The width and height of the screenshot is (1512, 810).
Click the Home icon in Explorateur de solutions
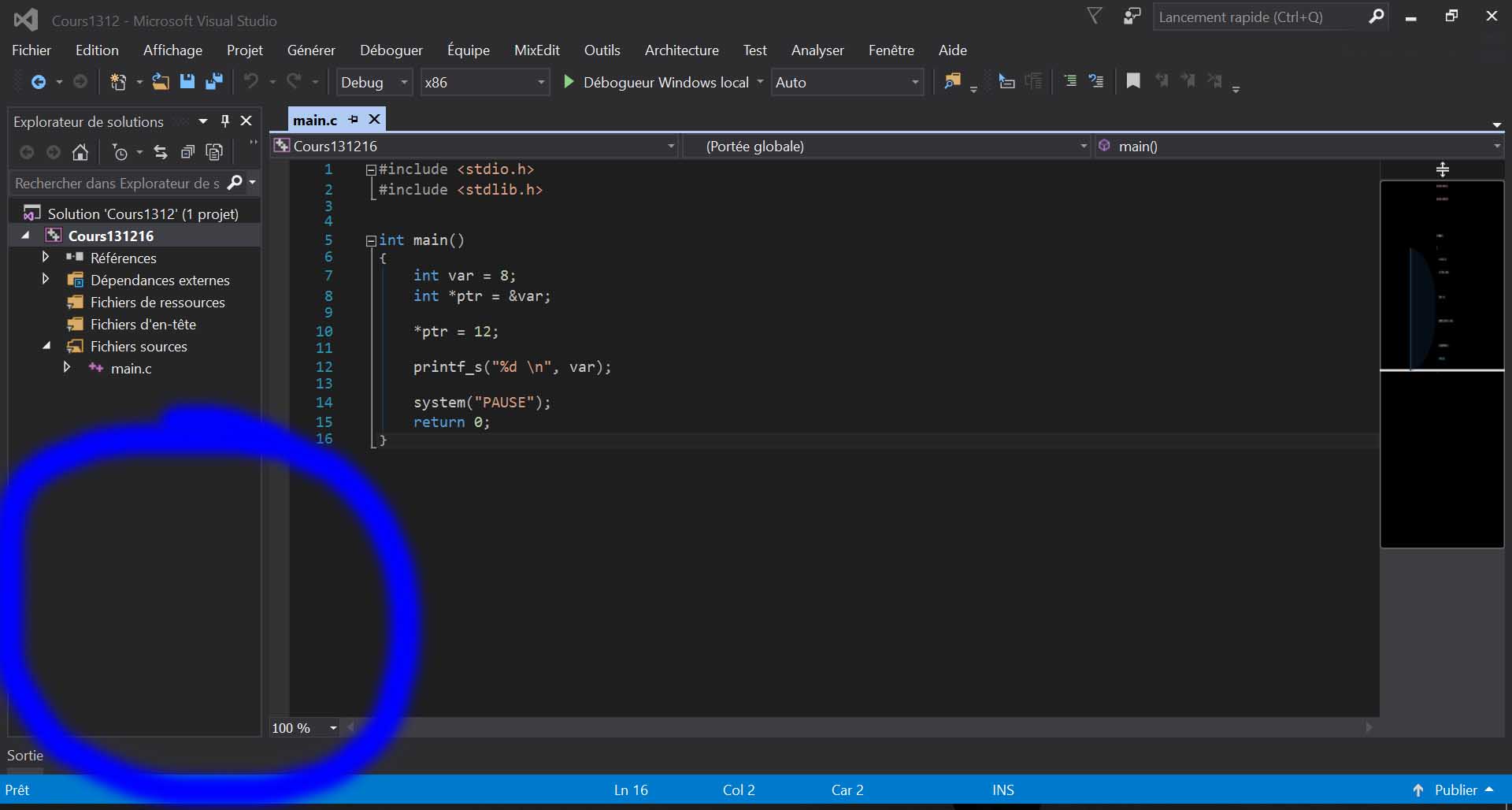coord(80,152)
